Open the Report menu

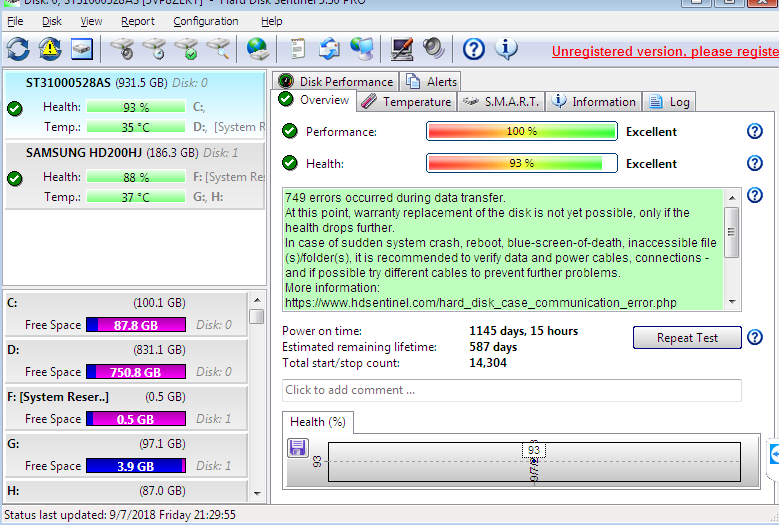point(138,21)
